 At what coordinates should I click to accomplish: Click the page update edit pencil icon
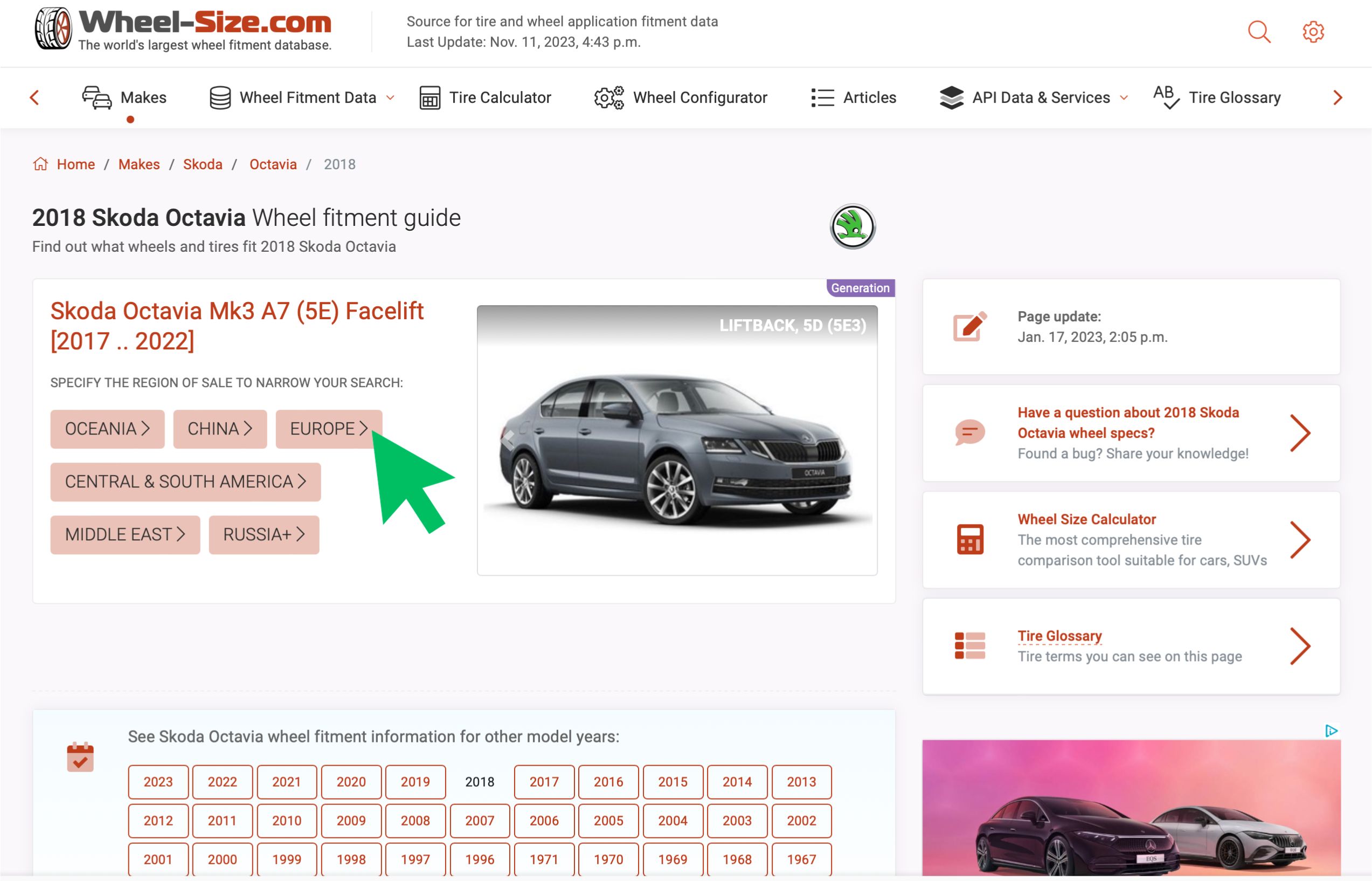tap(970, 327)
